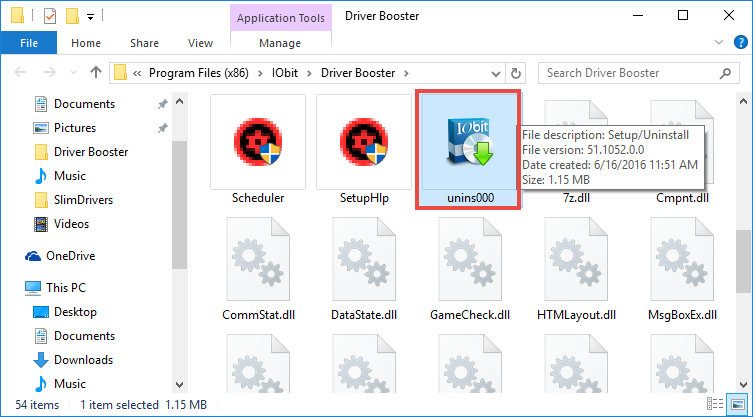
Task: Click the Help question mark icon
Action: point(741,42)
